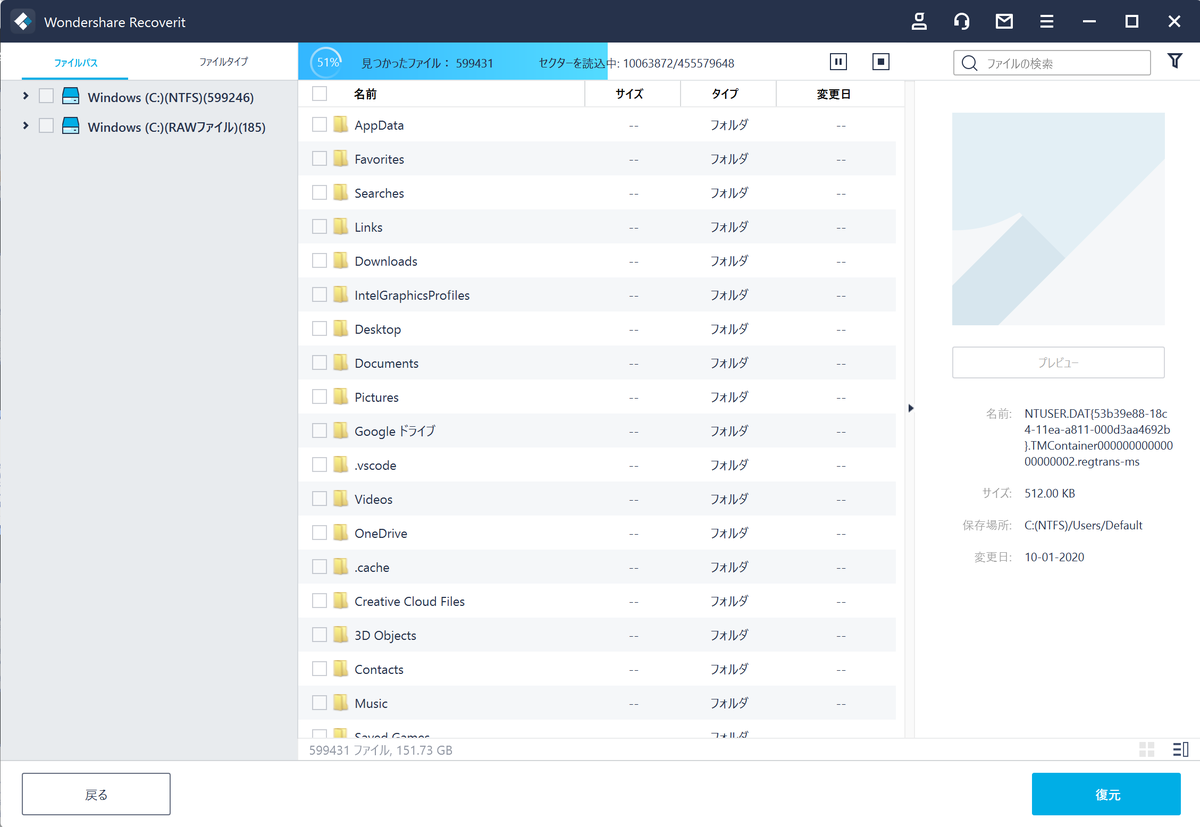
Task: Expand the Windows (C:)(NTFS) tree node
Action: 24,96
